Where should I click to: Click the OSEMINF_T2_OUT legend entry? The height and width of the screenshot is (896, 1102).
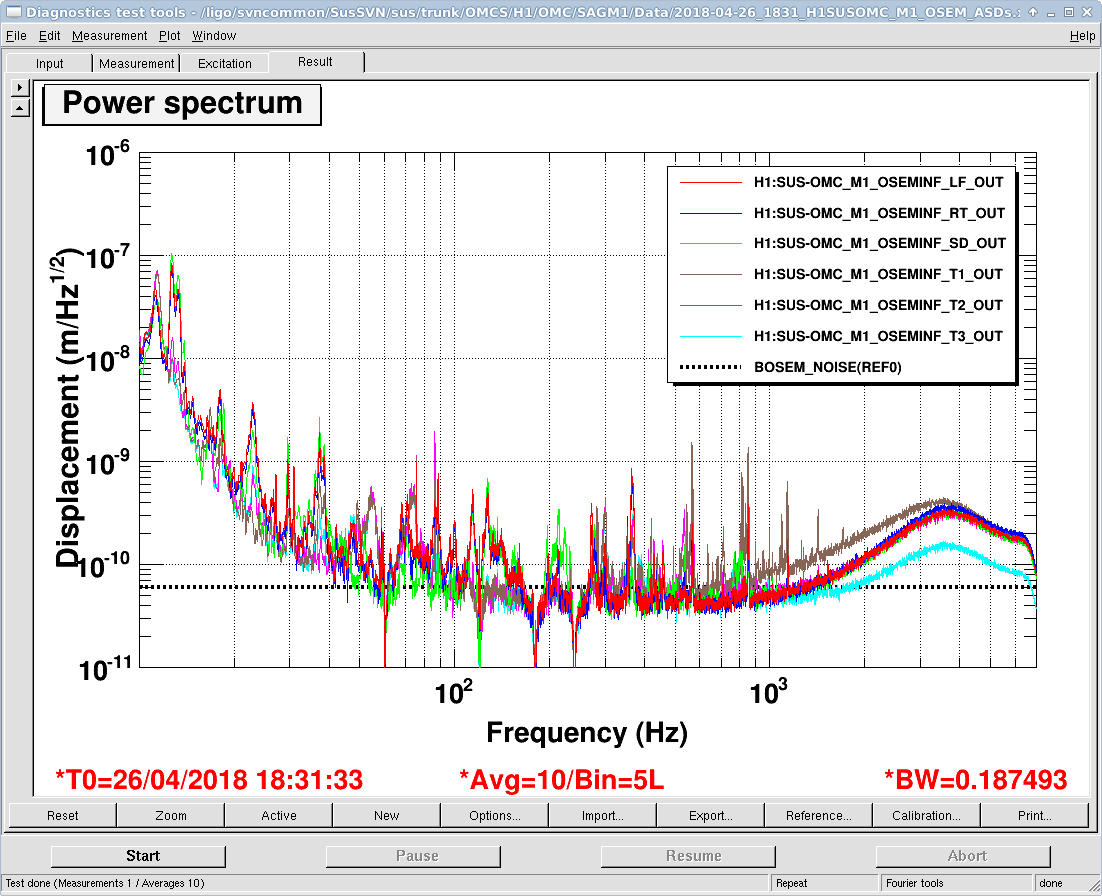pos(878,305)
